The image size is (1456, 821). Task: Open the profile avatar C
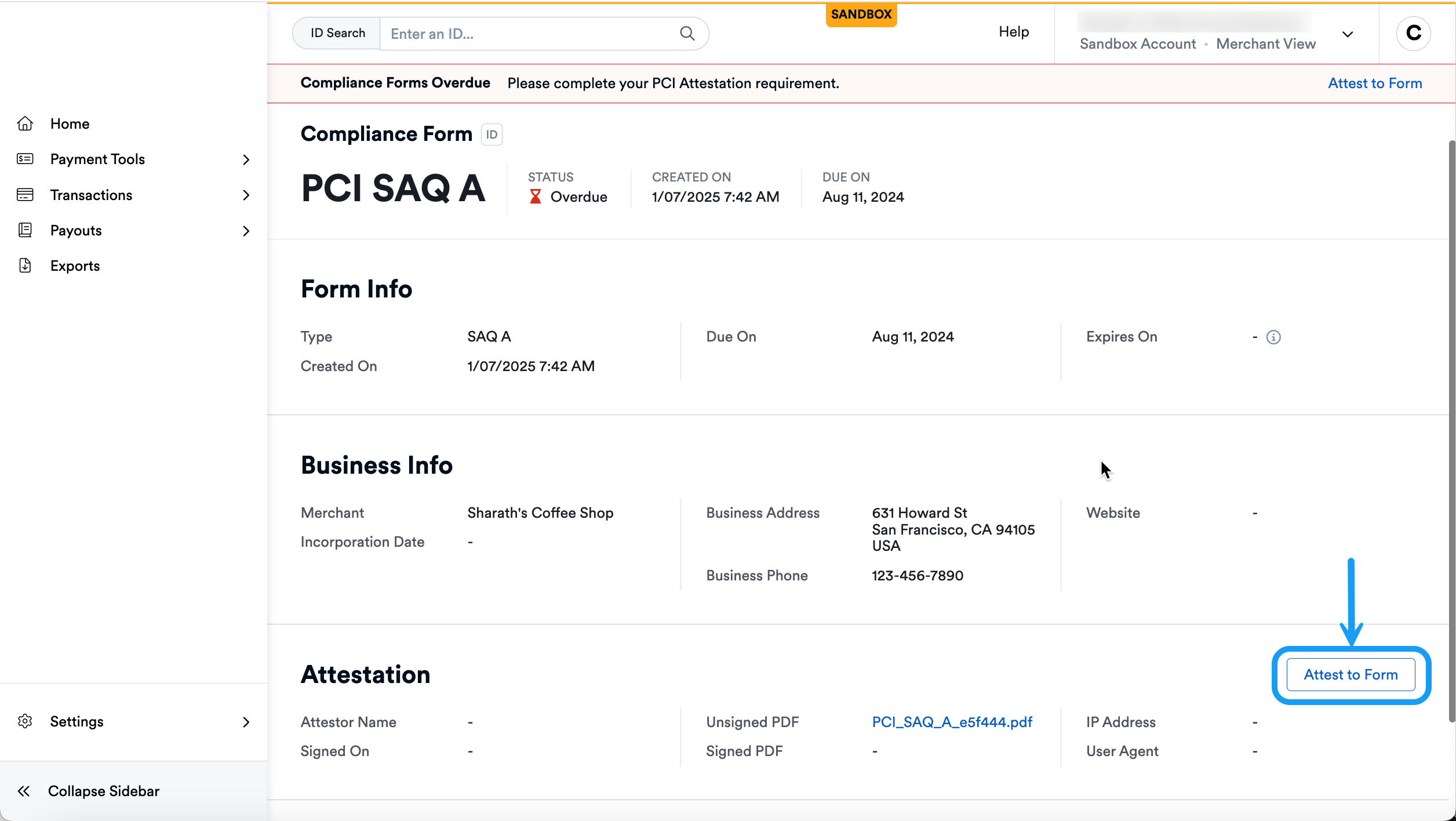[1413, 32]
